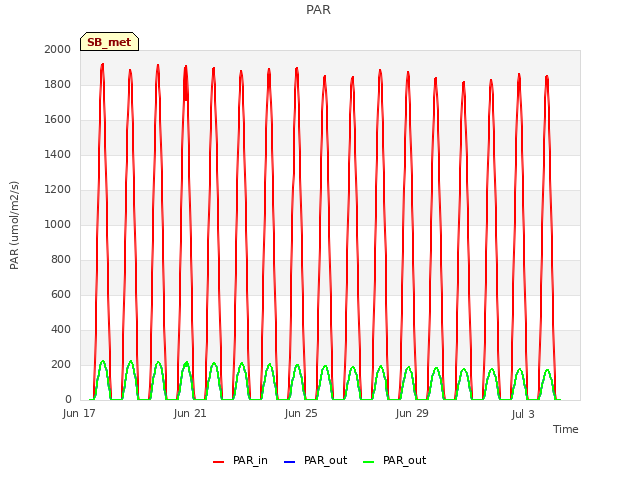Click the first green PAR_out peak after Jun 17
Screen dimensions: 640x480
pos(102,362)
